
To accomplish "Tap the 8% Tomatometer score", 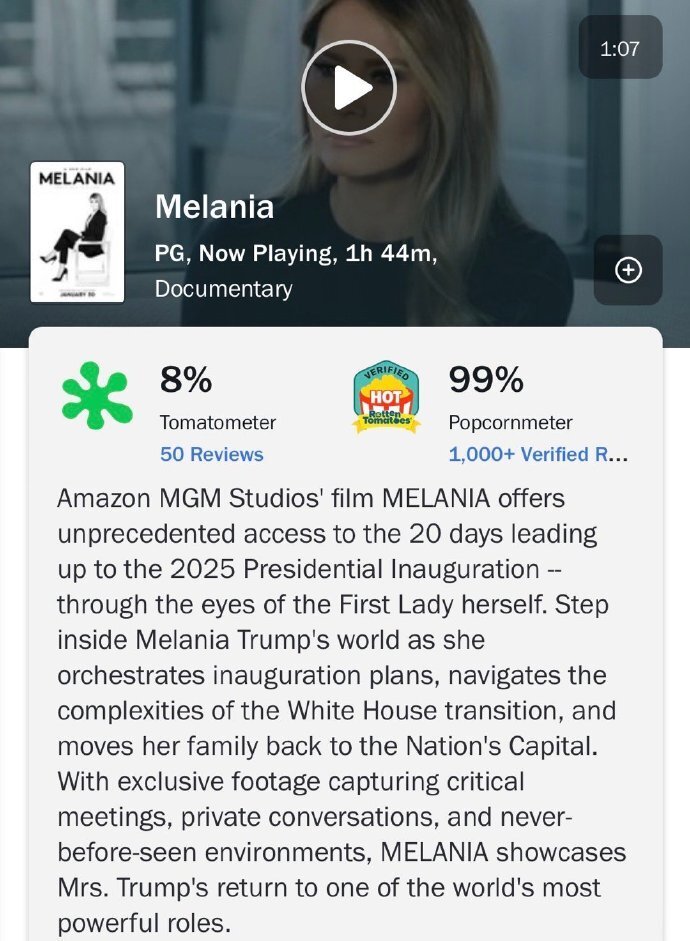I will (186, 380).
